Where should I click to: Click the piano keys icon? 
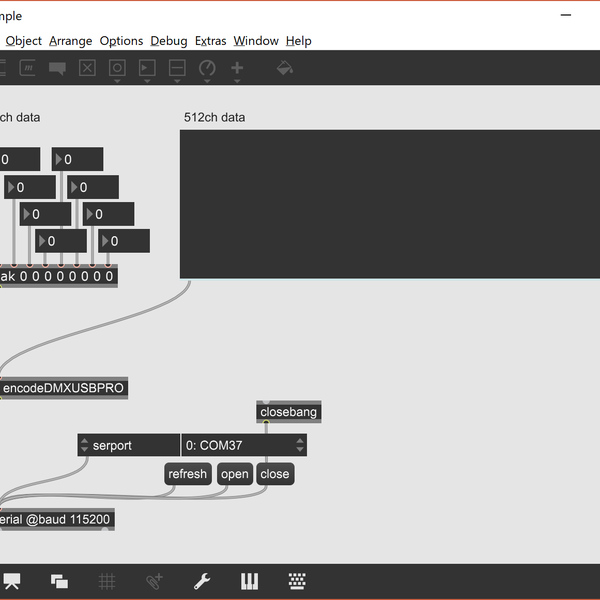click(249, 581)
